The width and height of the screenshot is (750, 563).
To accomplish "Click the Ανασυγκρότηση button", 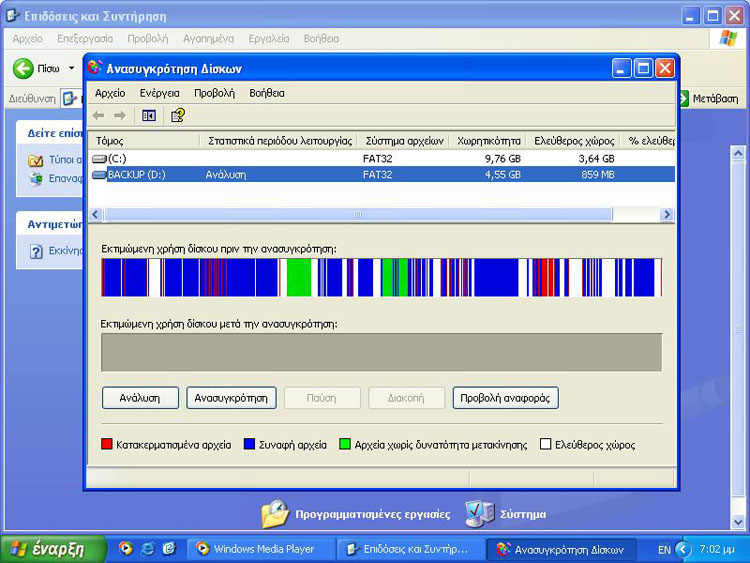I will click(231, 398).
